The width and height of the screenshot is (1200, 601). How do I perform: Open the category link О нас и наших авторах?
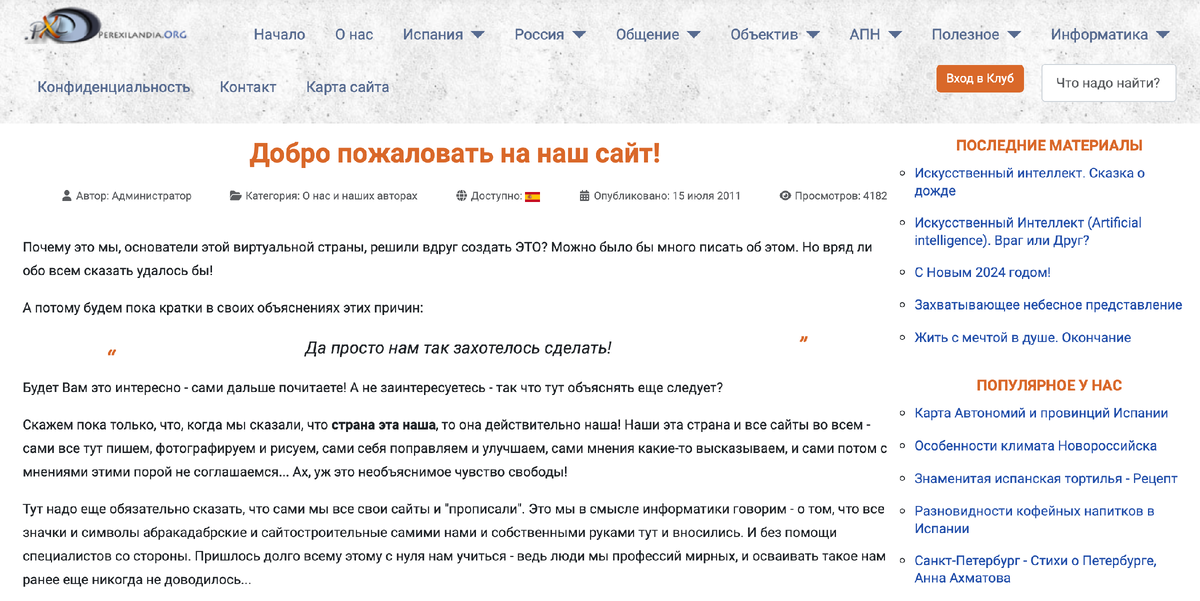tap(359, 196)
